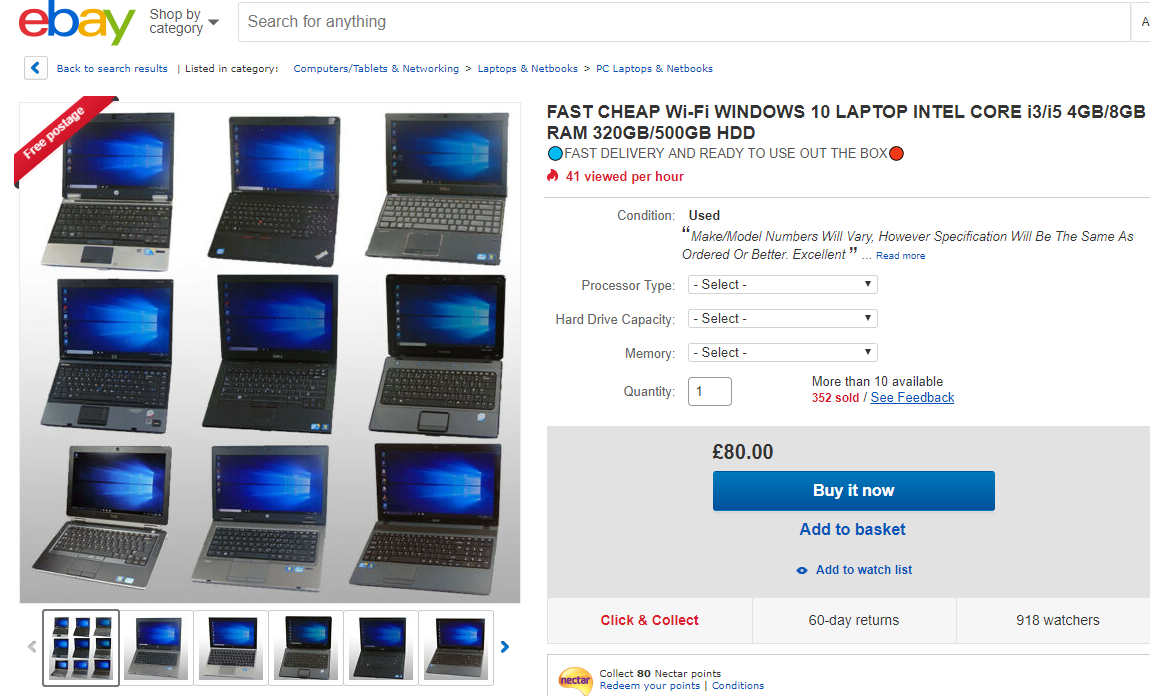Image resolution: width=1150 pixels, height=696 pixels.
Task: Click the eye icon beside watch list
Action: tap(802, 570)
